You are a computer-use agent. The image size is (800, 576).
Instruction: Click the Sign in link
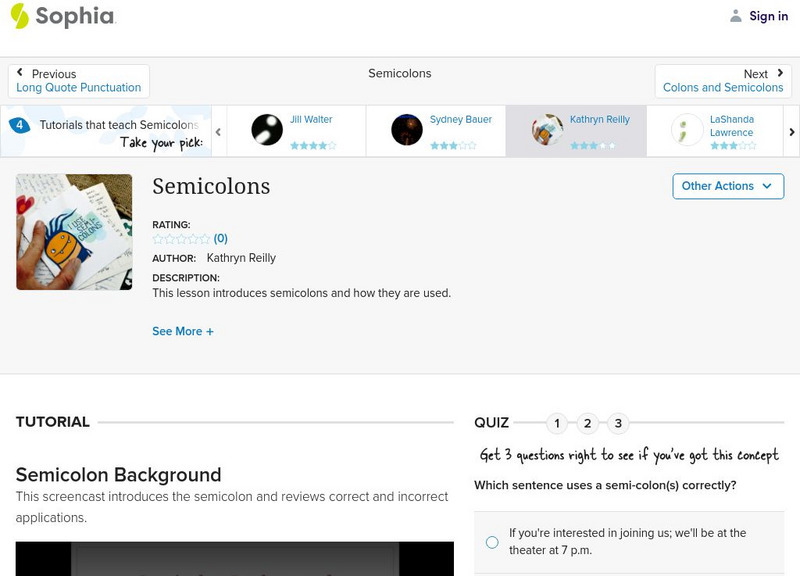click(768, 16)
